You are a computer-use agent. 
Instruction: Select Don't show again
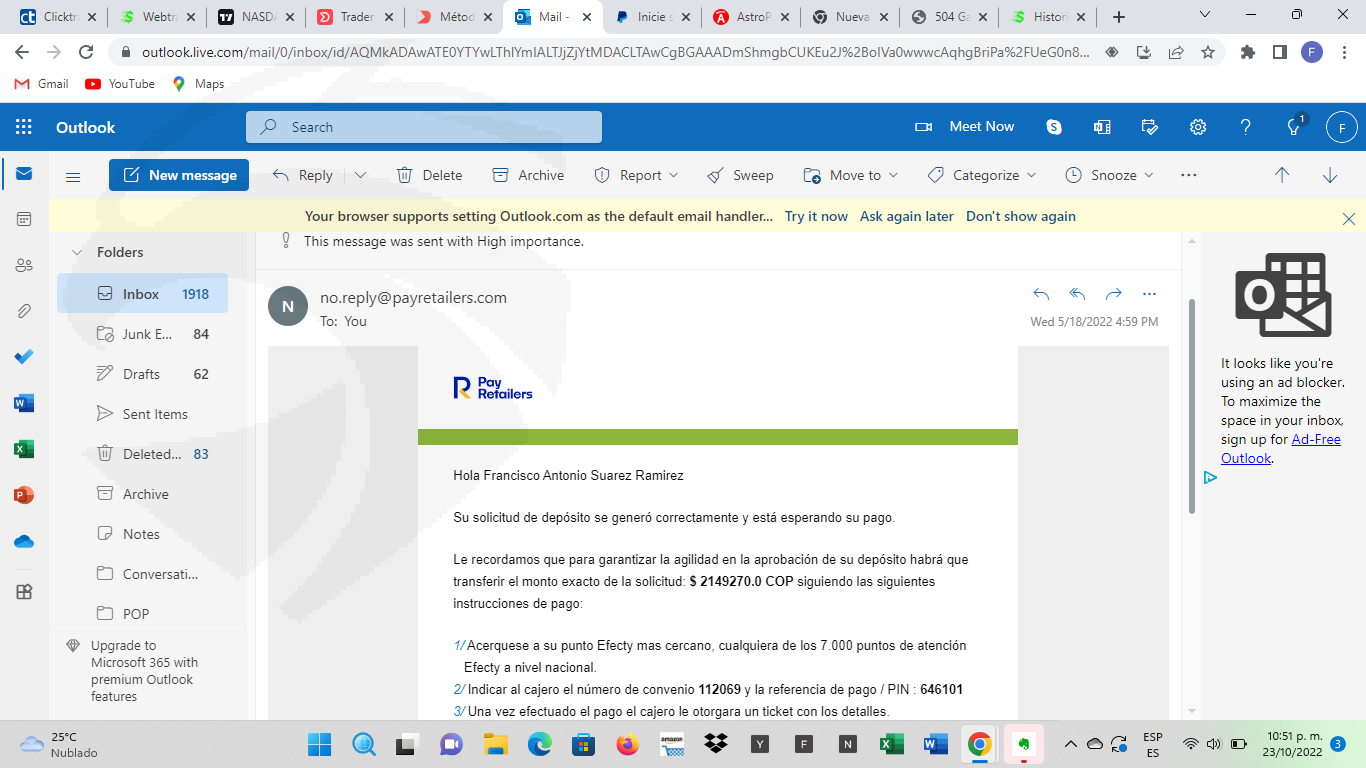point(1021,216)
